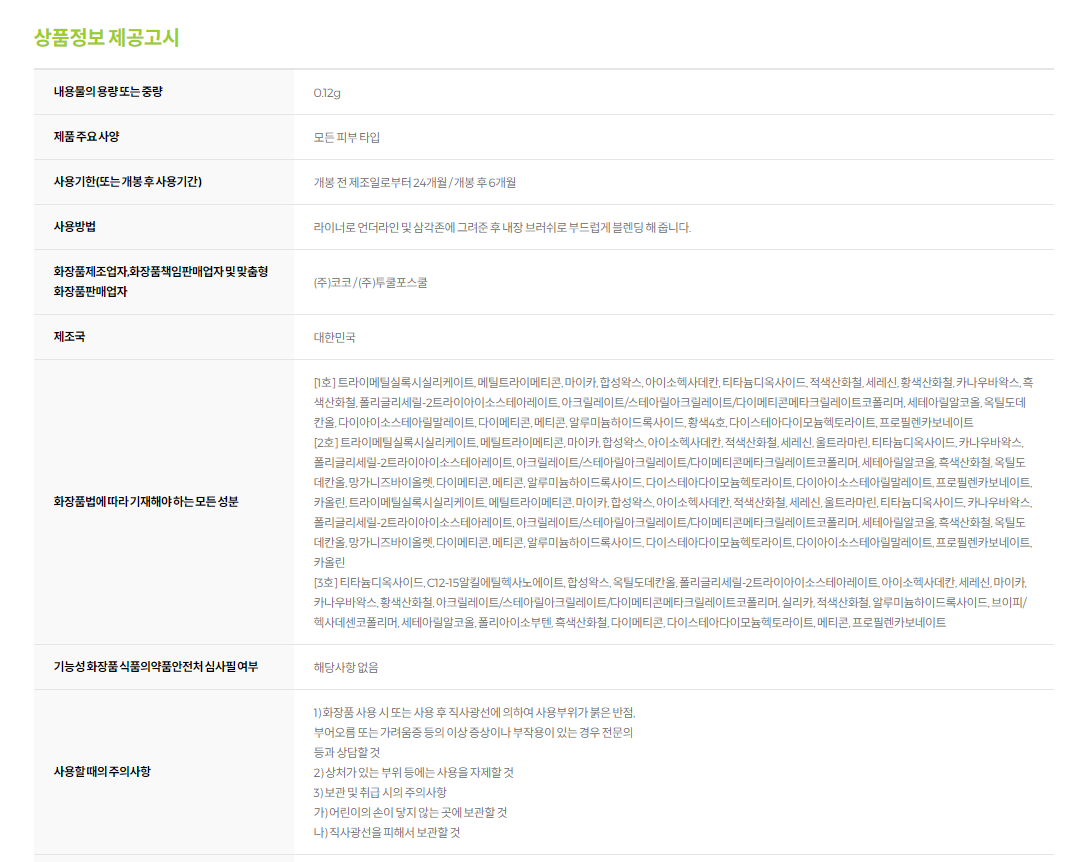Select the 사용할 때의 주의사항 label

(103, 772)
